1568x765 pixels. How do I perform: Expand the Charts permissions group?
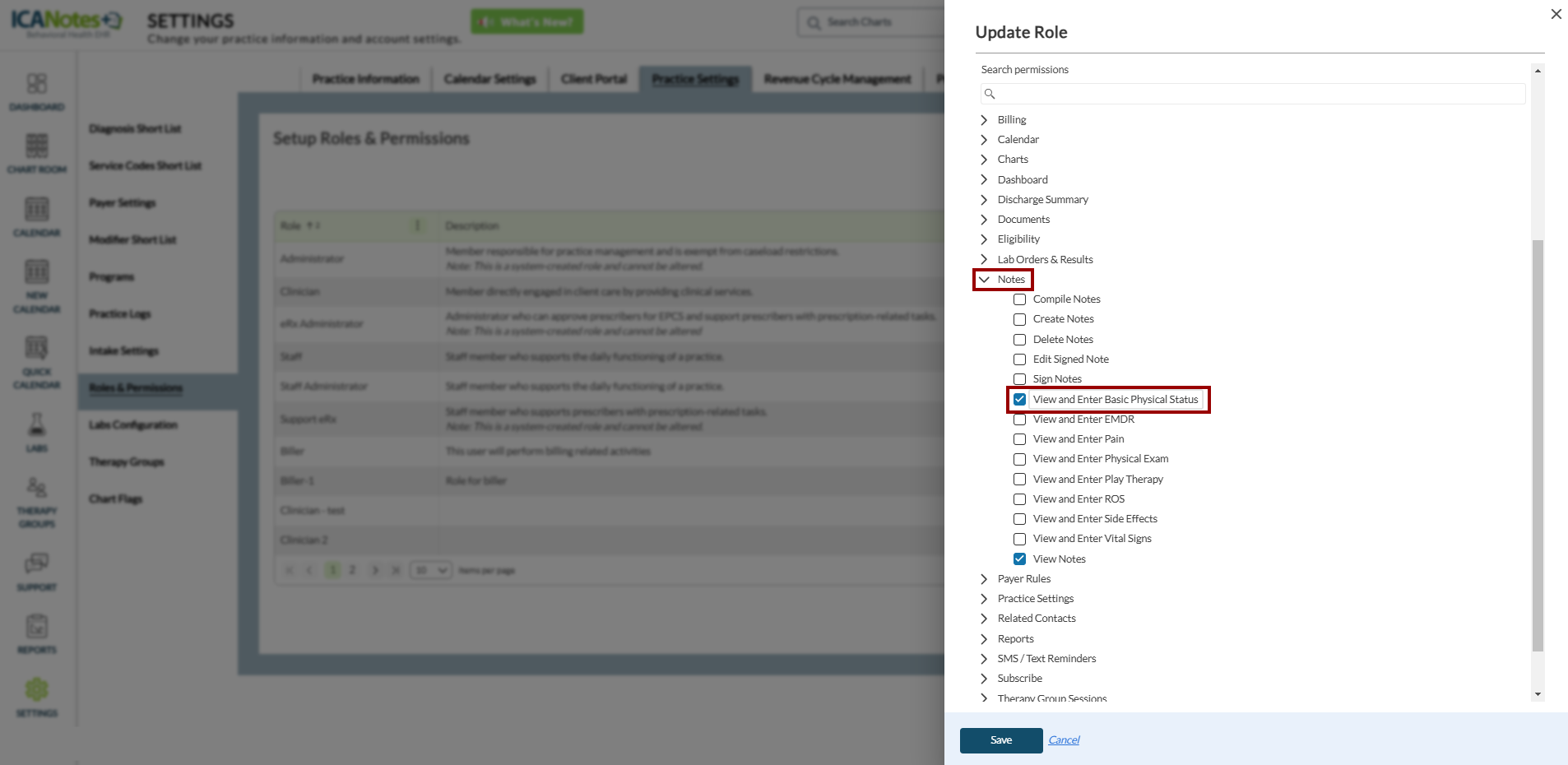click(x=984, y=160)
